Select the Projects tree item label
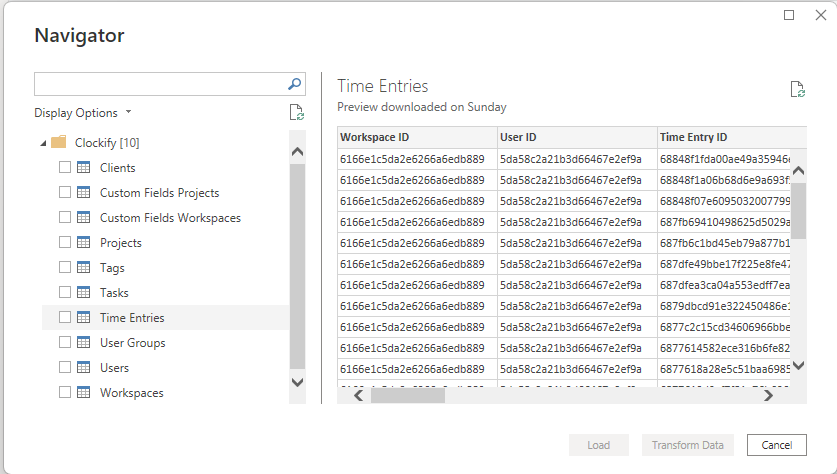 pos(121,243)
